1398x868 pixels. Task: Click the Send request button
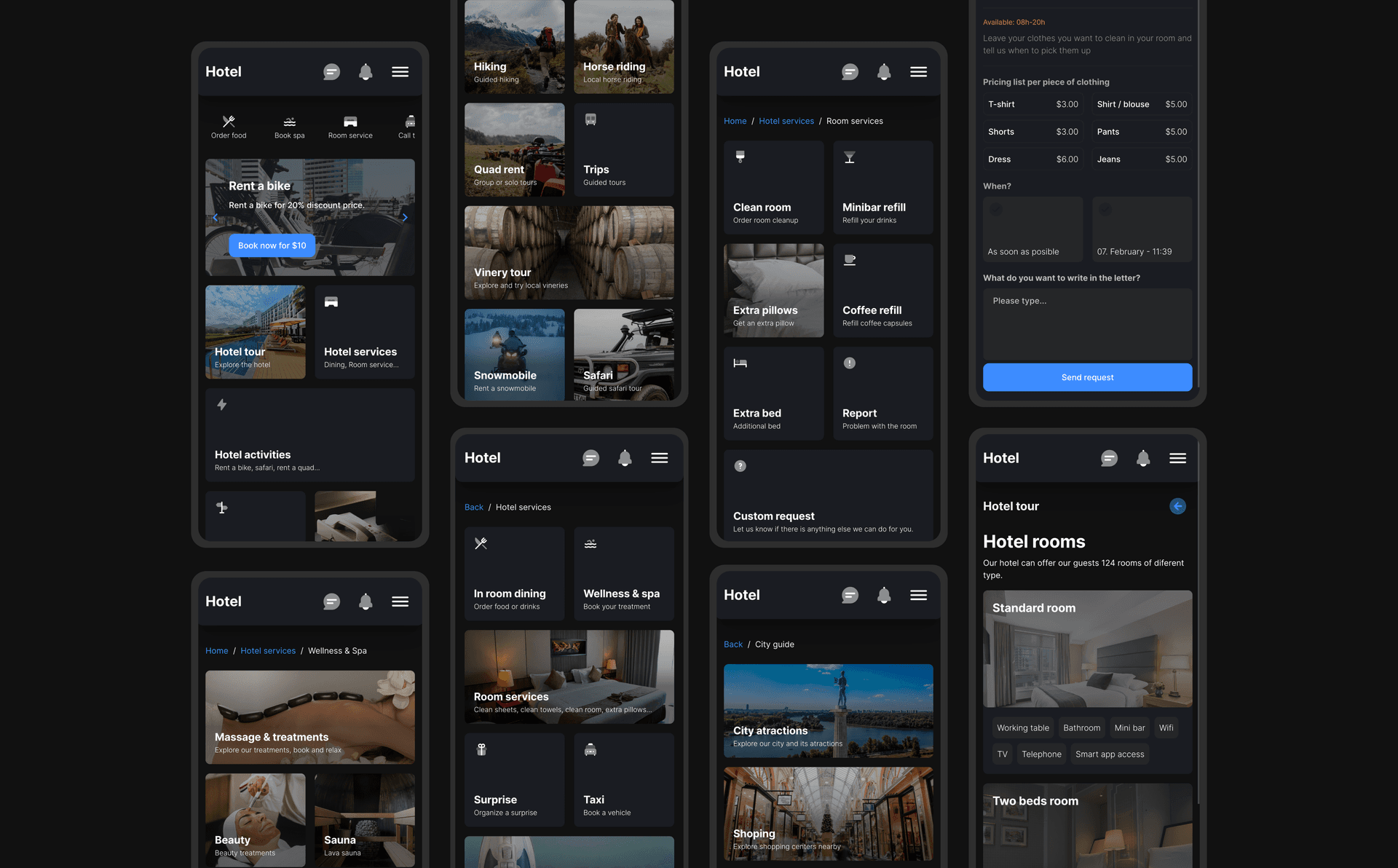tap(1087, 377)
